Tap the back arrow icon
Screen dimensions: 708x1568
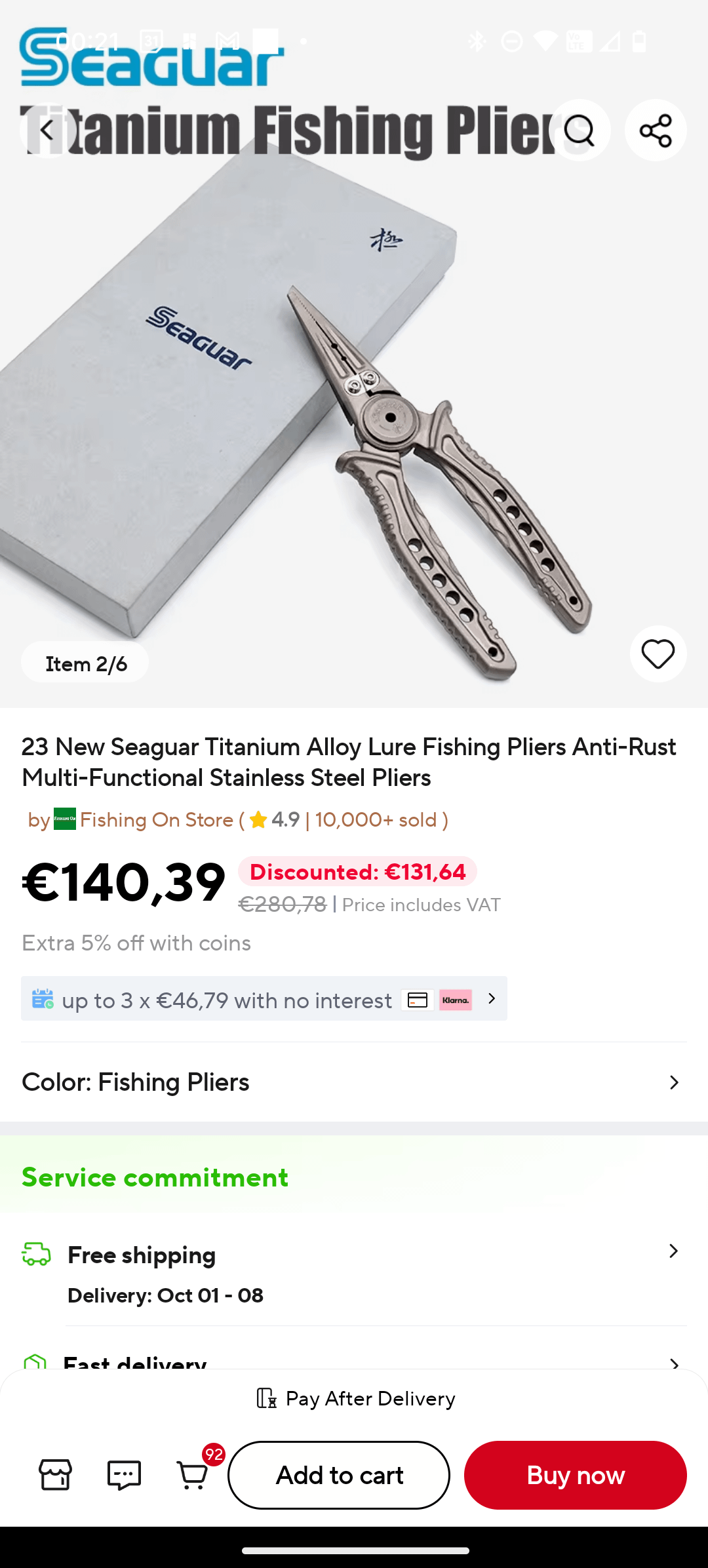pos(47,130)
